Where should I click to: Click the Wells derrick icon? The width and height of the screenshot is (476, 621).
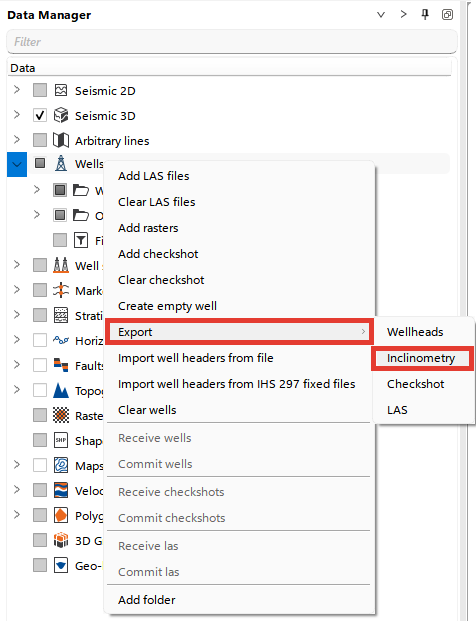coord(61,163)
